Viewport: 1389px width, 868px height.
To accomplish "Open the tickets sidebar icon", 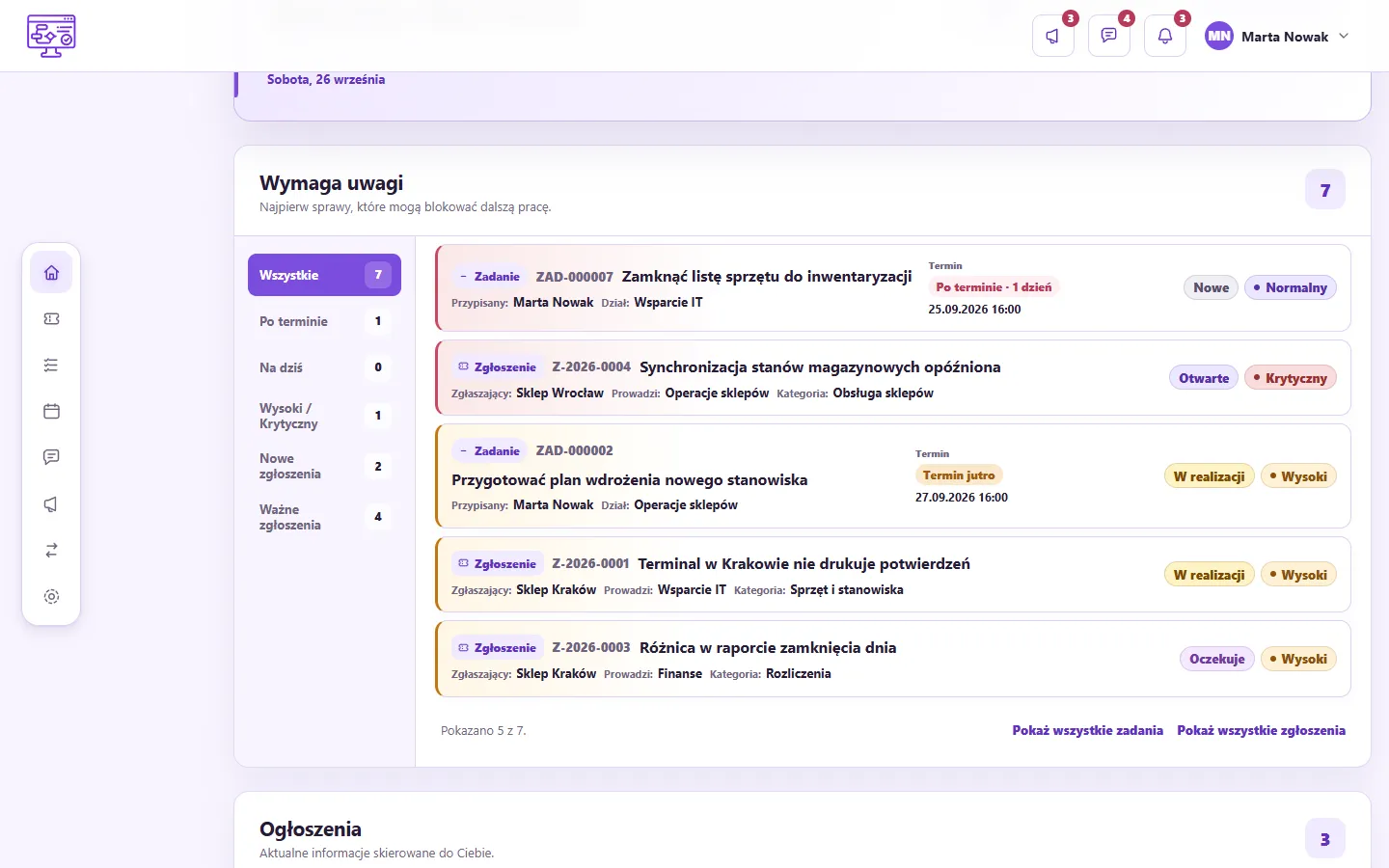I will [x=51, y=319].
